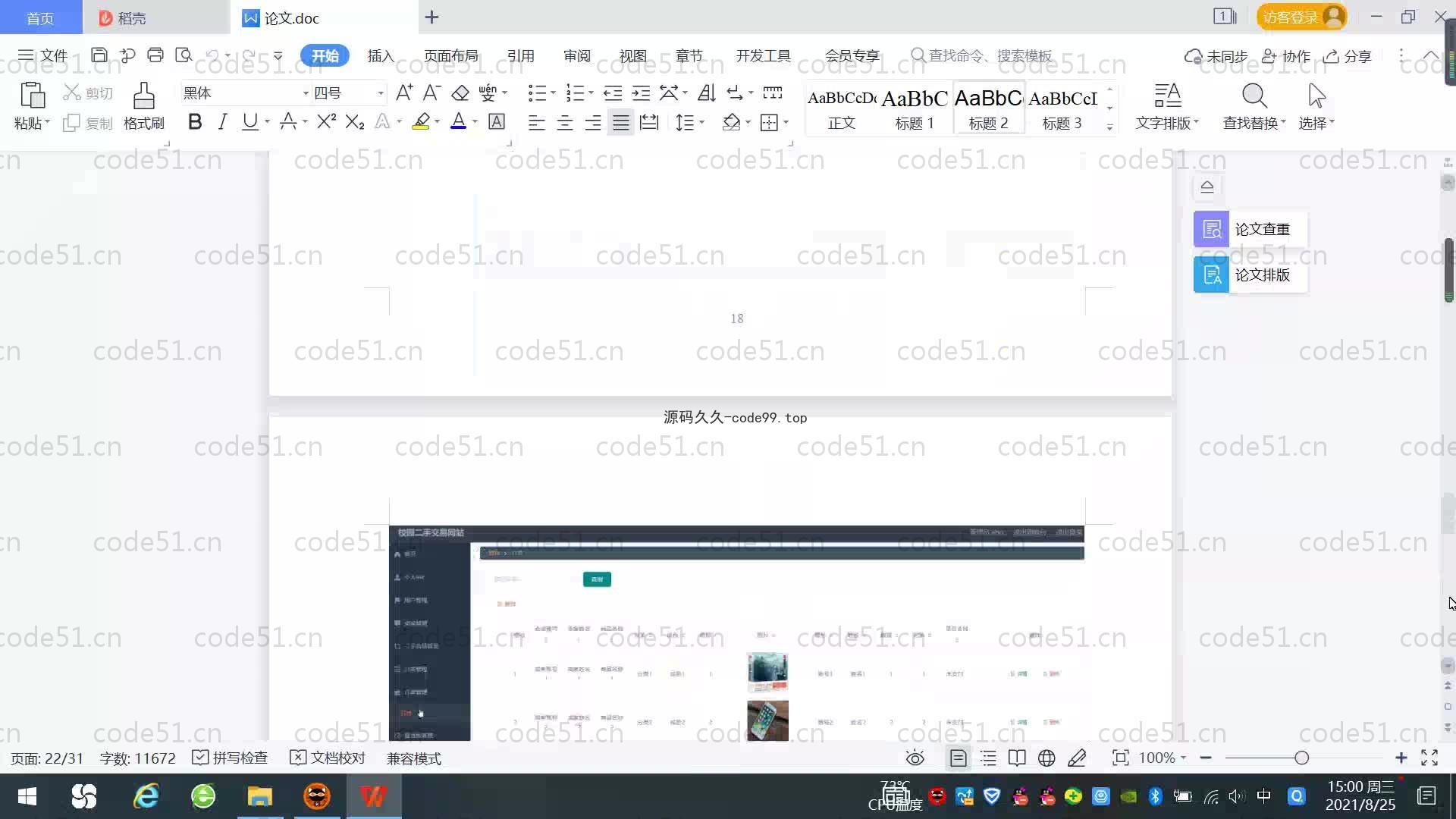Apply superscript formatting
Image resolution: width=1456 pixels, height=819 pixels.
[x=326, y=121]
